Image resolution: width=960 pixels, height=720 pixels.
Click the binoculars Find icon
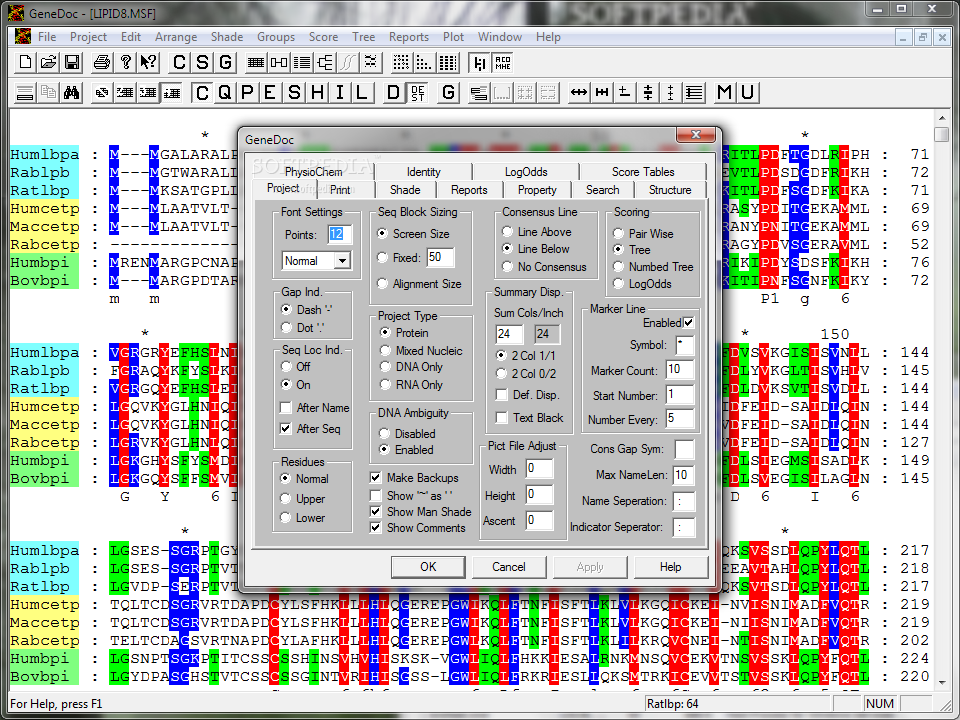pyautogui.click(x=72, y=92)
